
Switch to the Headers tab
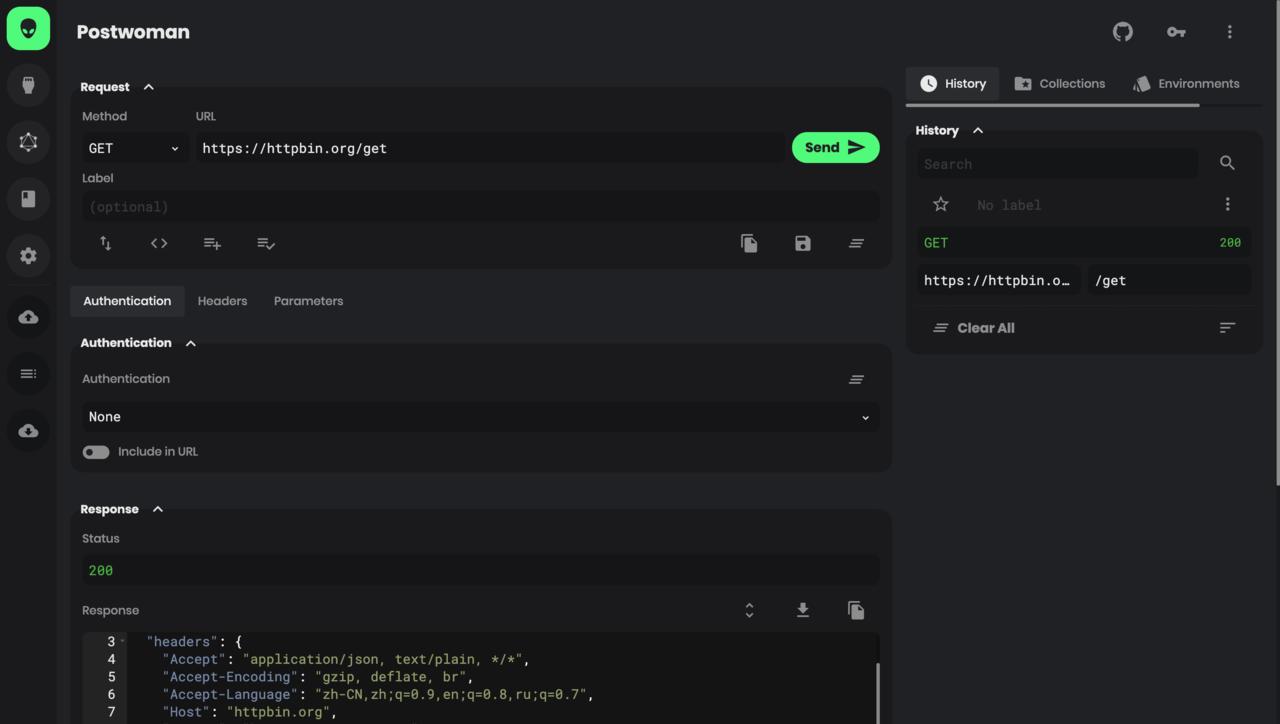[x=222, y=301]
